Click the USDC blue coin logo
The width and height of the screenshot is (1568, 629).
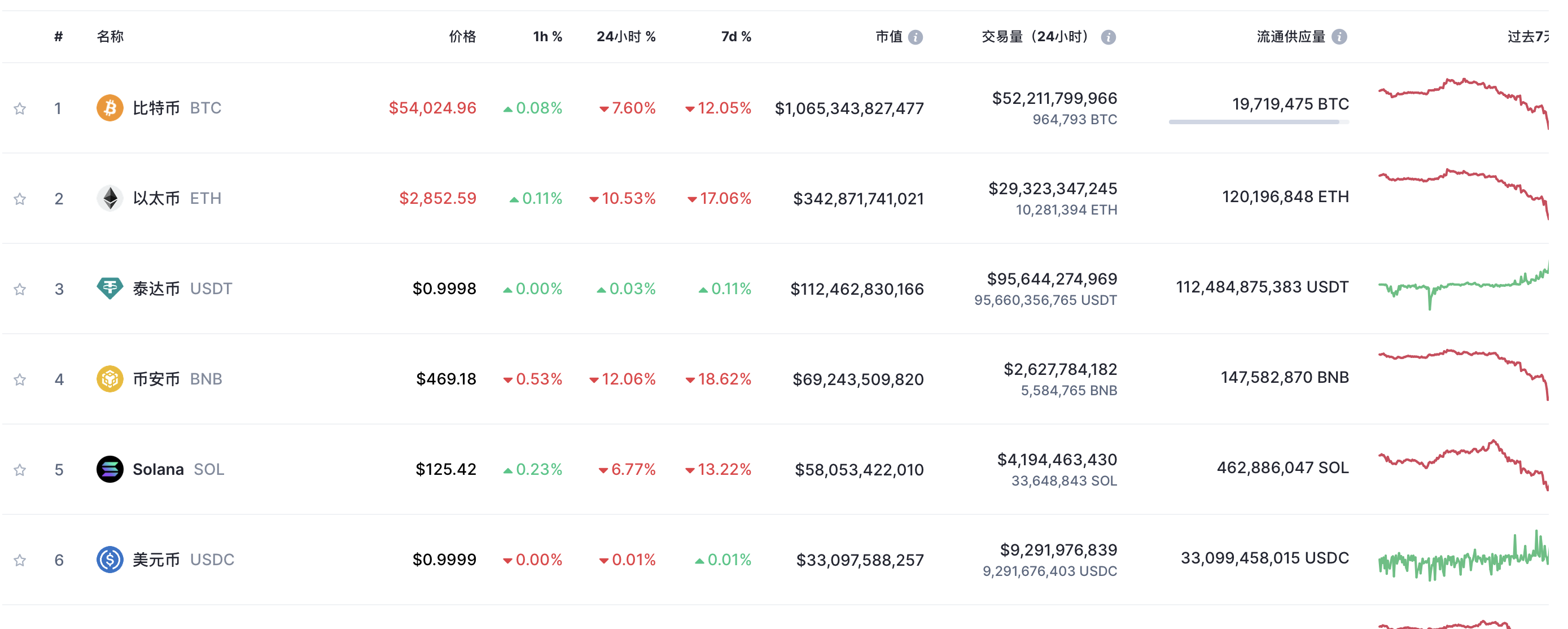pyautogui.click(x=110, y=559)
